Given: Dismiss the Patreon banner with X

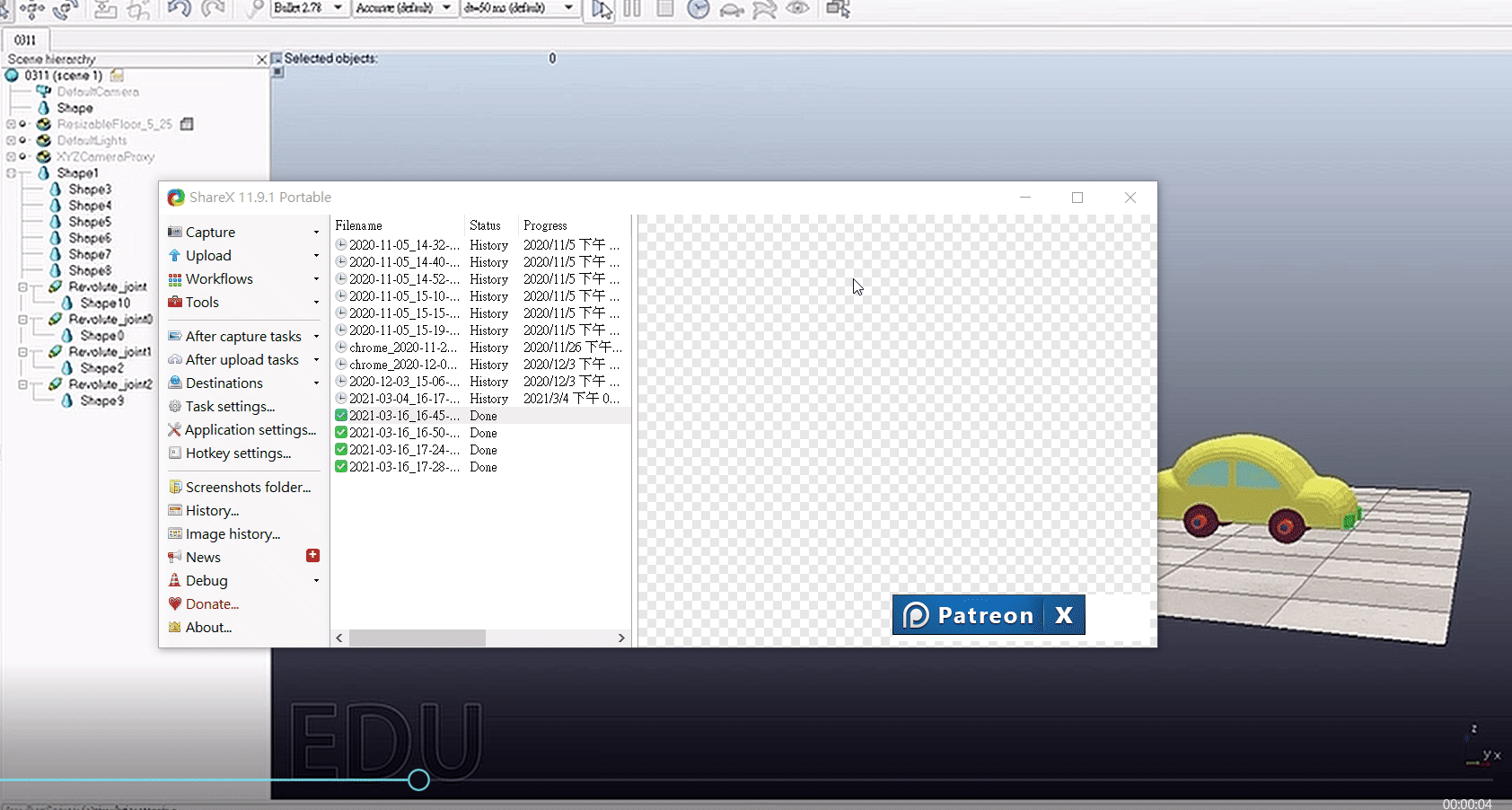Looking at the screenshot, I should (1065, 615).
